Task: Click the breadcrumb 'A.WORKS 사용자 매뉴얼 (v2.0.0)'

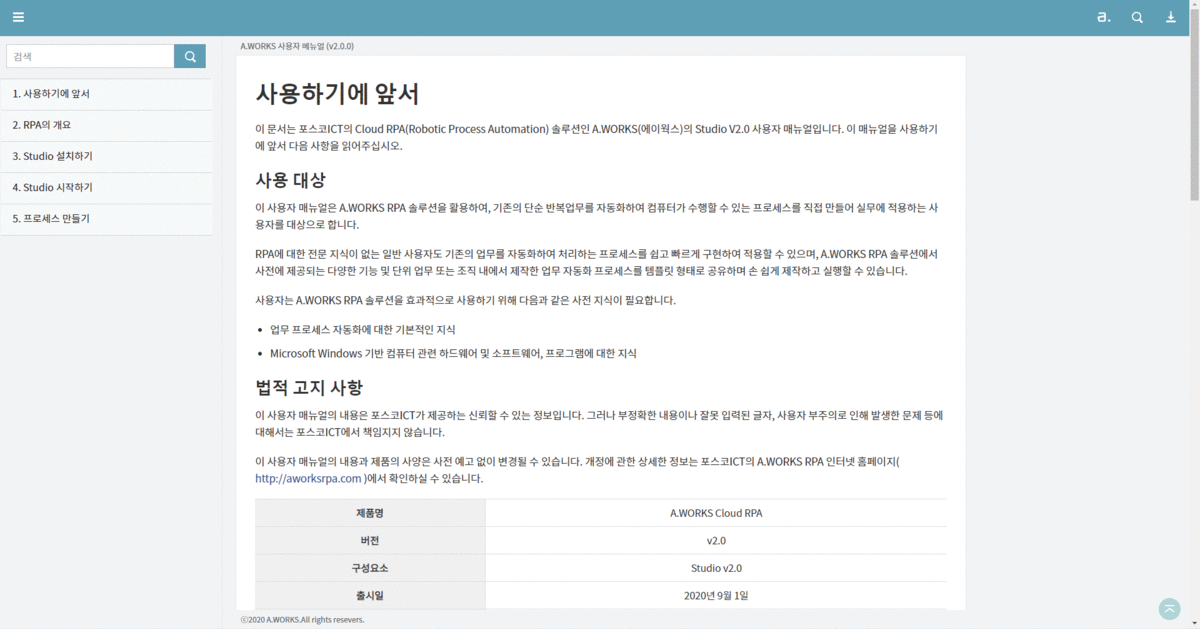Action: tap(296, 45)
